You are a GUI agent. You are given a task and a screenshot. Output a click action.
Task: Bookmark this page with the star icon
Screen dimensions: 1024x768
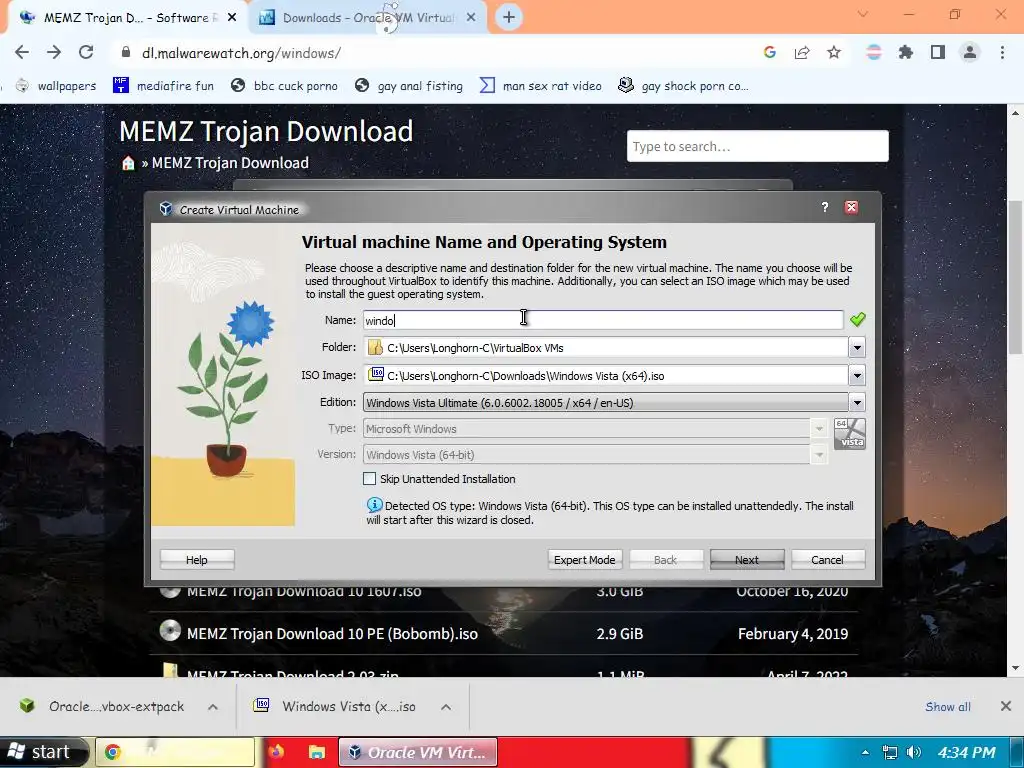click(x=834, y=52)
